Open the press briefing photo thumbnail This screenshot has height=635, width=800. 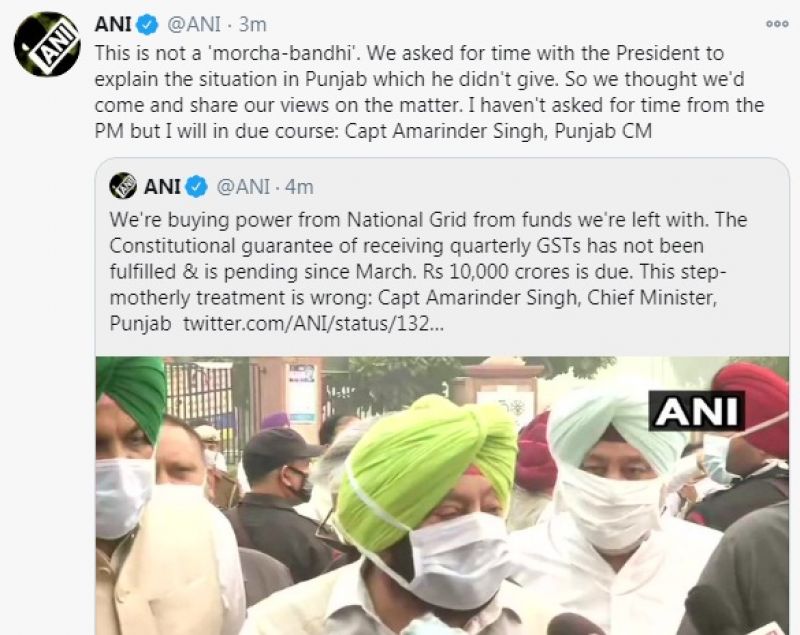(442, 496)
